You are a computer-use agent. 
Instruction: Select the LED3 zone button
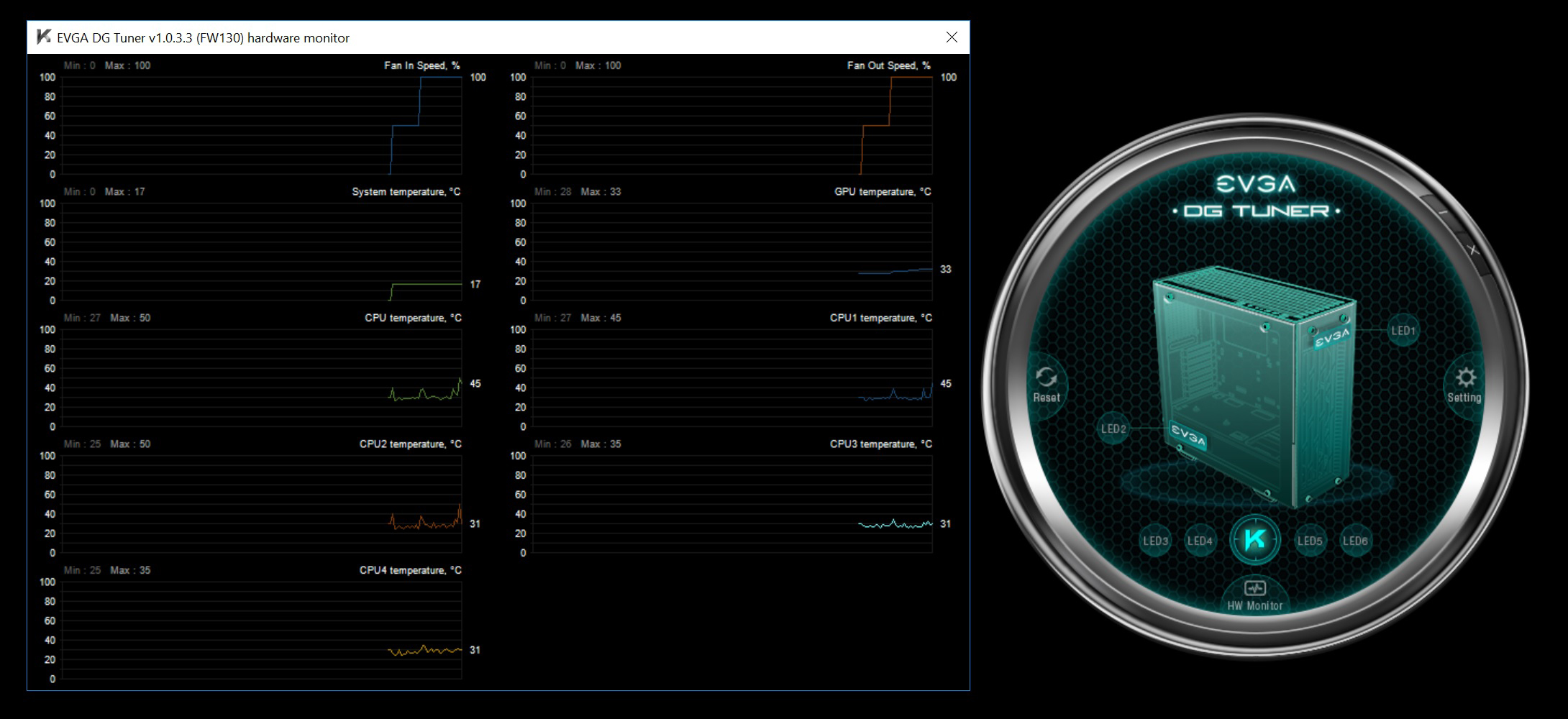[x=1156, y=541]
